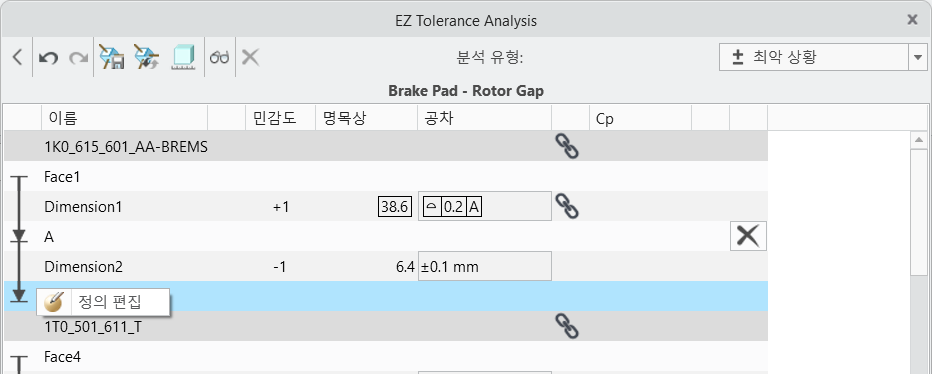Click the link icon on the 1K0_615_601_AA-BREMS row
932x374 pixels.
(x=567, y=146)
